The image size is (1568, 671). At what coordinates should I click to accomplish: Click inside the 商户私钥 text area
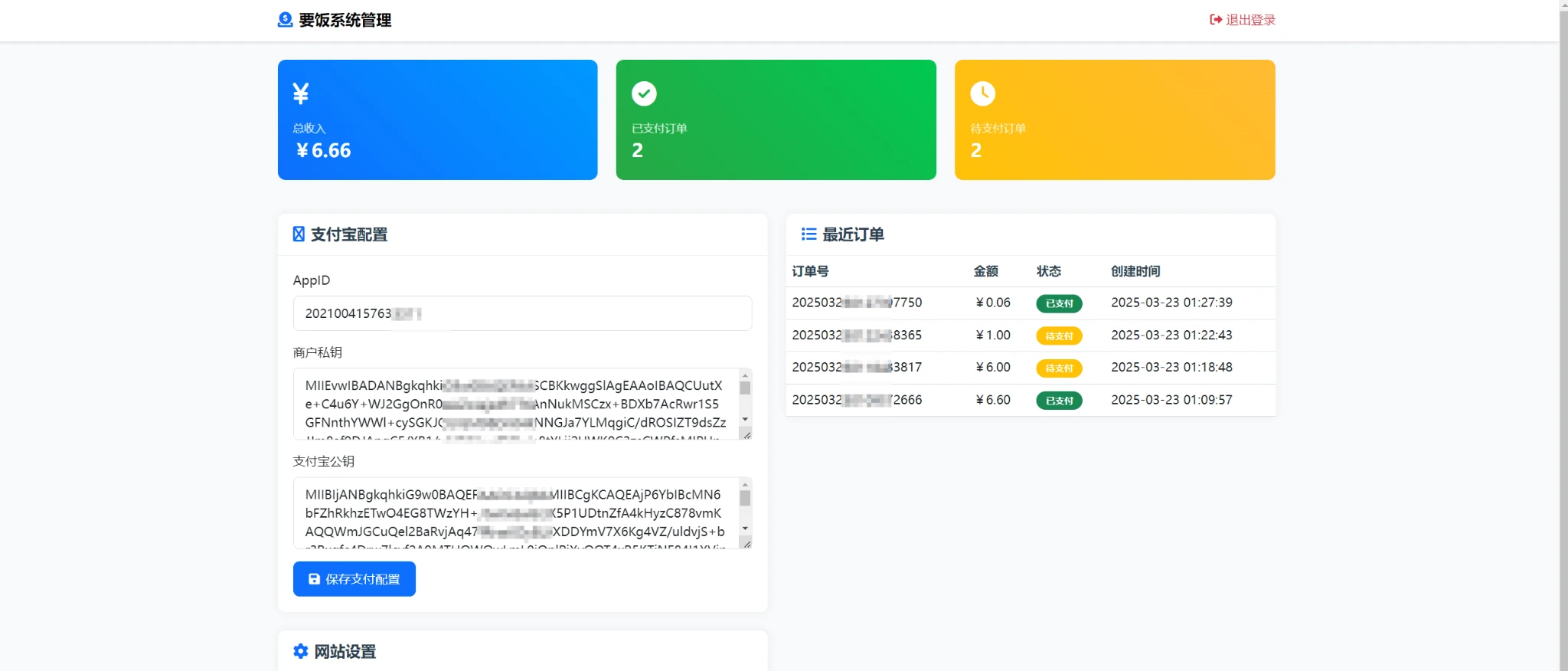[x=513, y=404]
